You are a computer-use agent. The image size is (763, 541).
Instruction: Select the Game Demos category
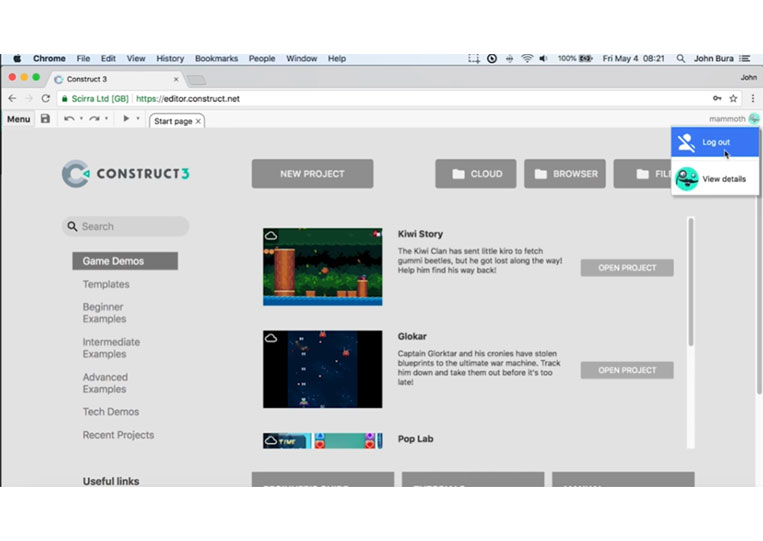coord(125,261)
